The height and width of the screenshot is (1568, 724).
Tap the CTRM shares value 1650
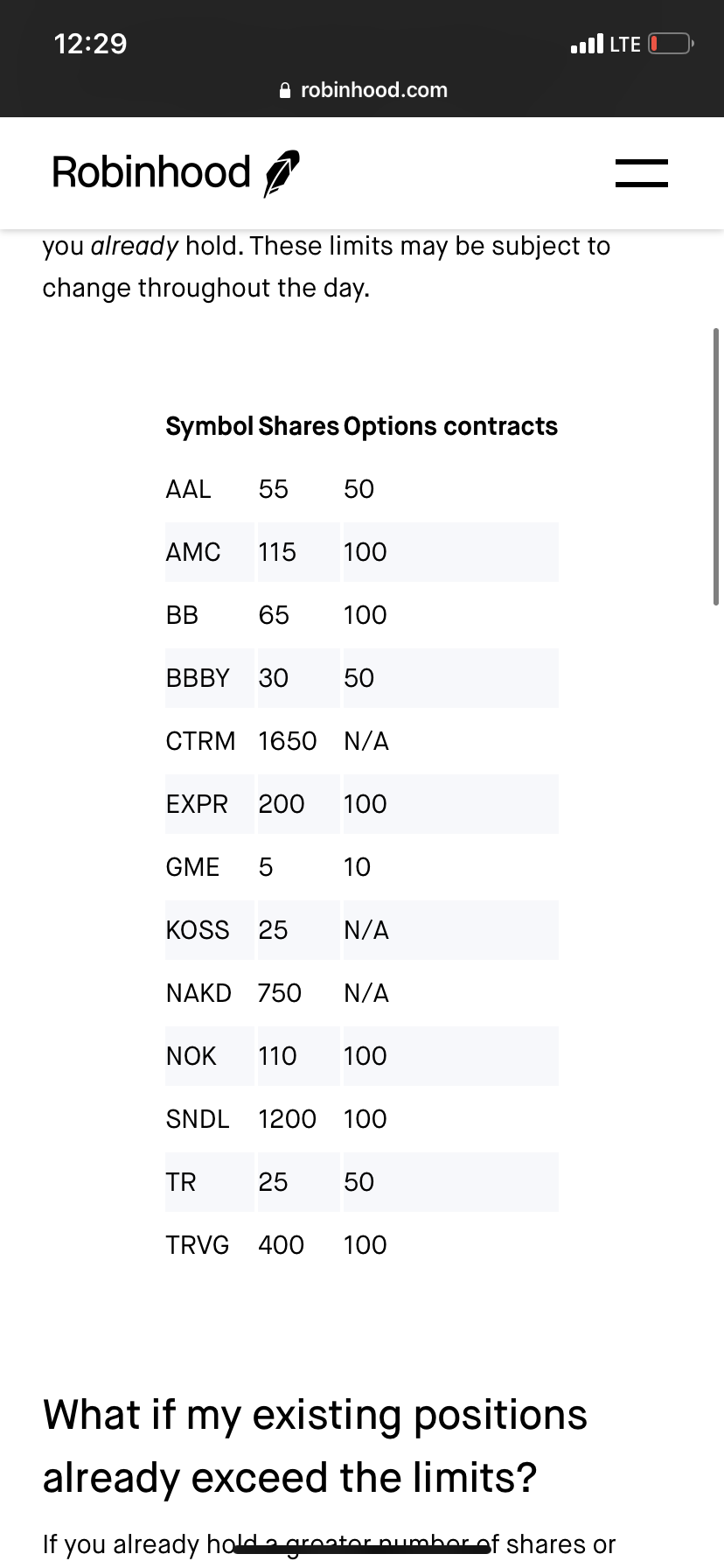pos(287,741)
